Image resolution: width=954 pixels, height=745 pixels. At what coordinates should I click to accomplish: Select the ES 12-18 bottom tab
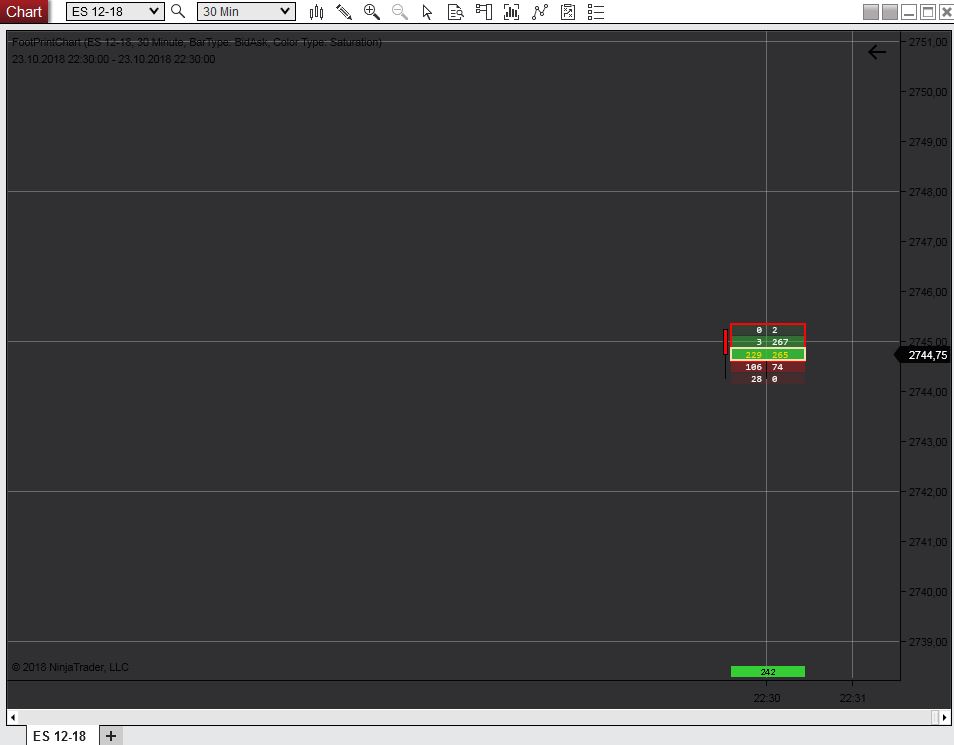[60, 736]
